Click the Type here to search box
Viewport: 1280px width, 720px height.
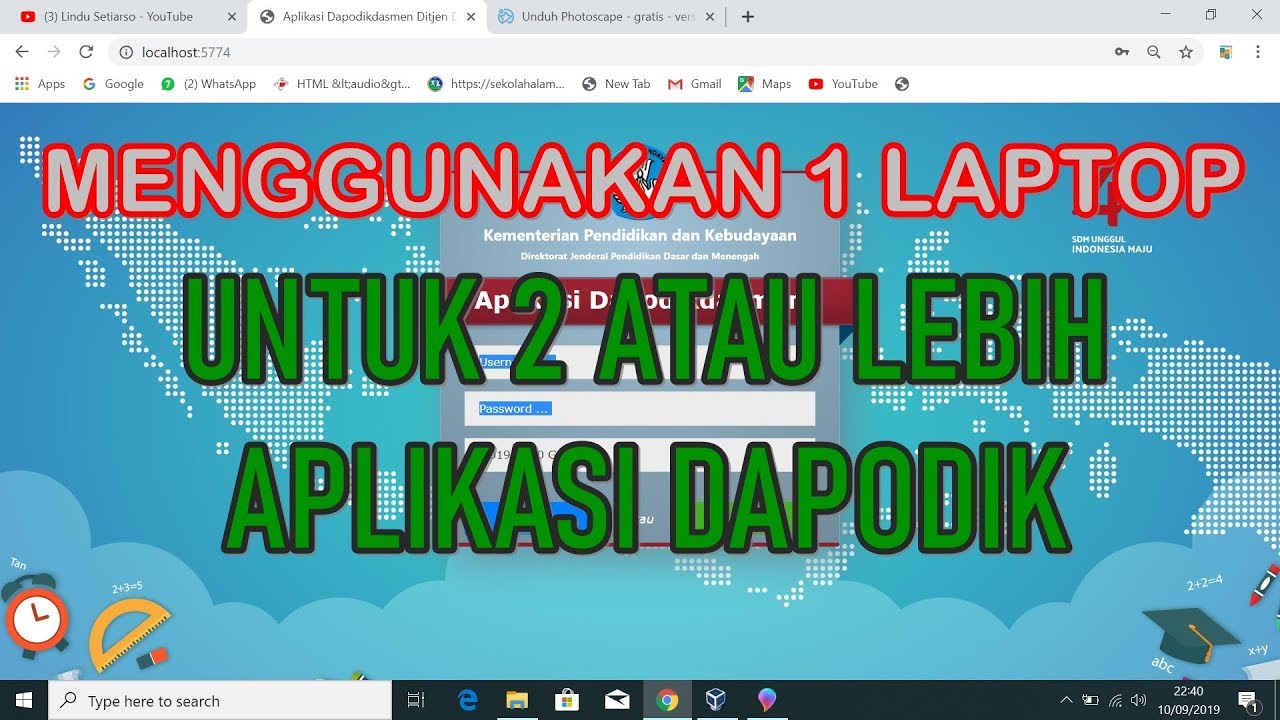click(x=220, y=700)
